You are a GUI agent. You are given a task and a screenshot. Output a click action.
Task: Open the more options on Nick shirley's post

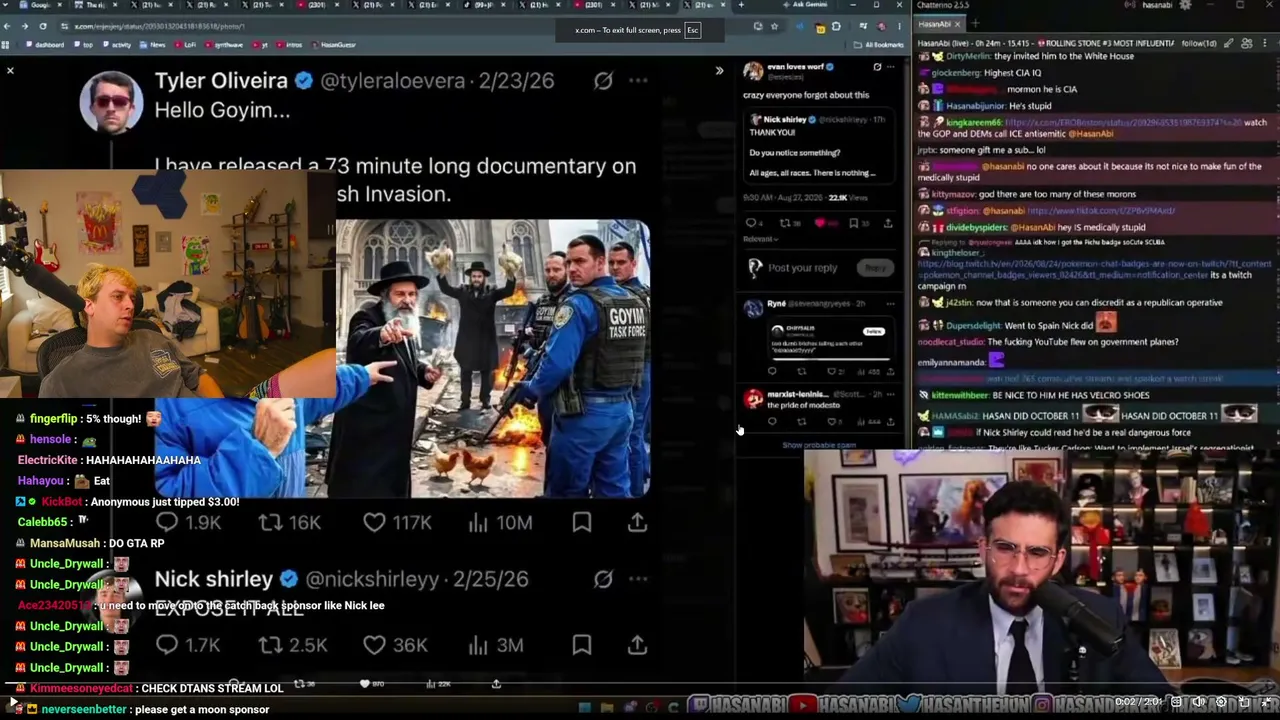pyautogui.click(x=638, y=579)
